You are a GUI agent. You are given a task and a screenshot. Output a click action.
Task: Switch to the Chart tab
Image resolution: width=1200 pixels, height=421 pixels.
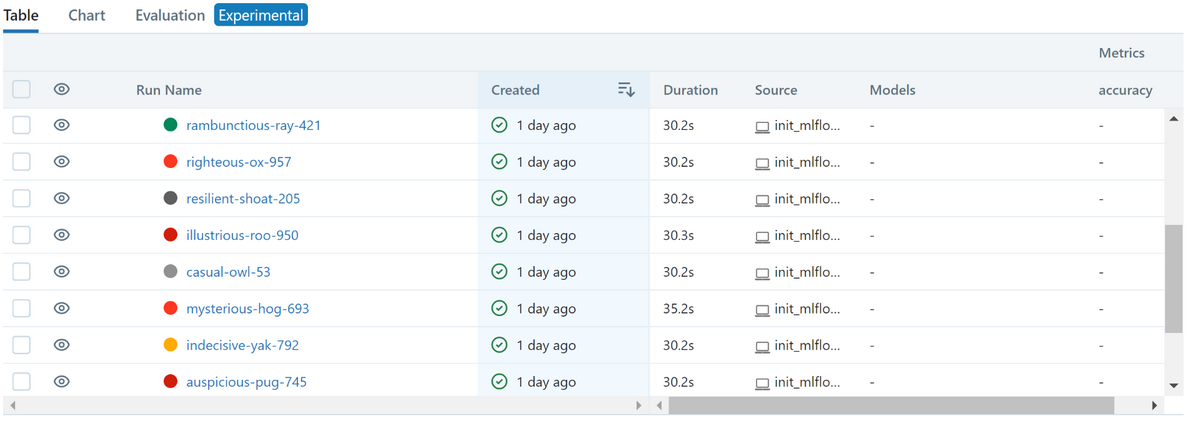tap(87, 16)
